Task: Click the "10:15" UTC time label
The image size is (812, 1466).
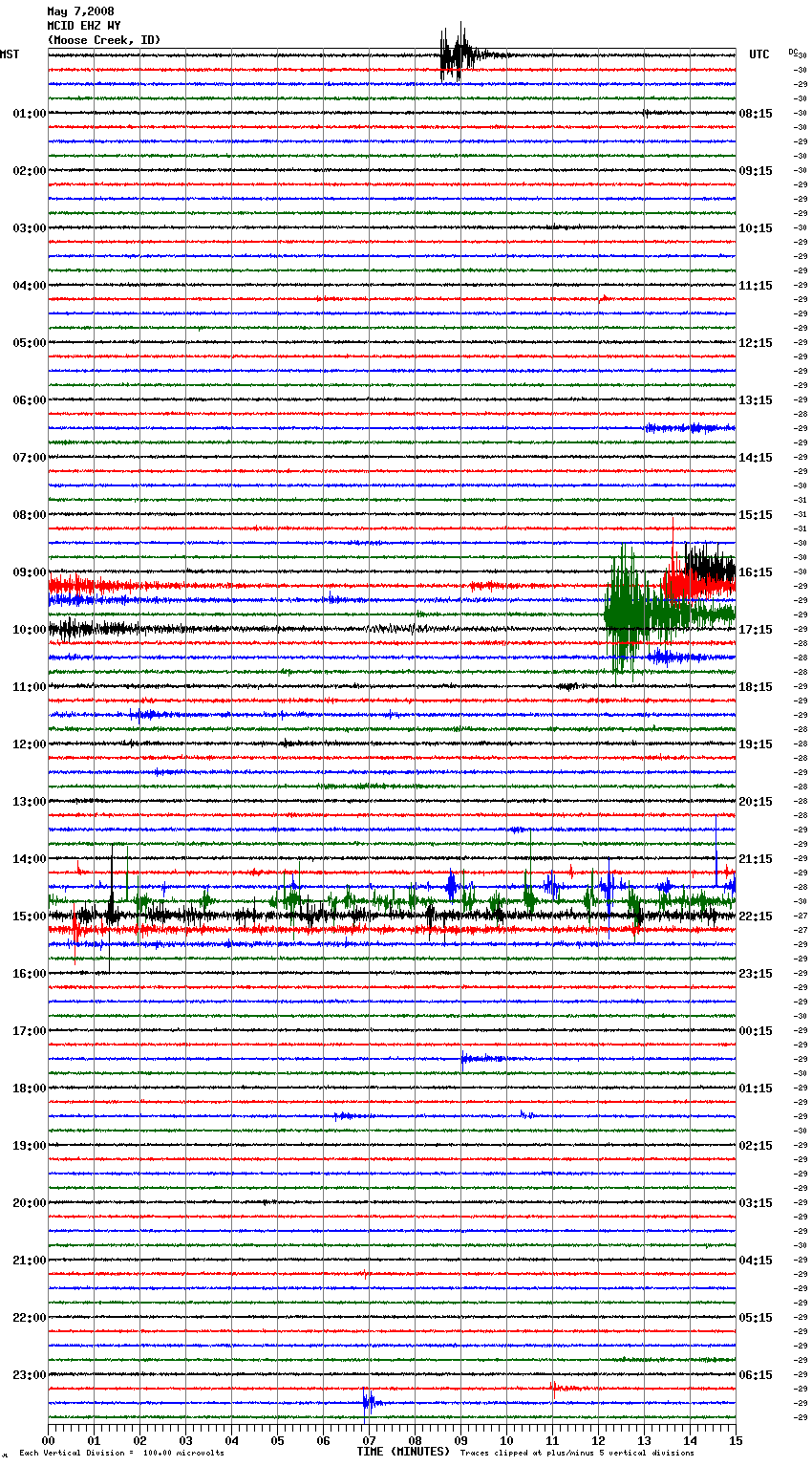Action: pos(756,228)
